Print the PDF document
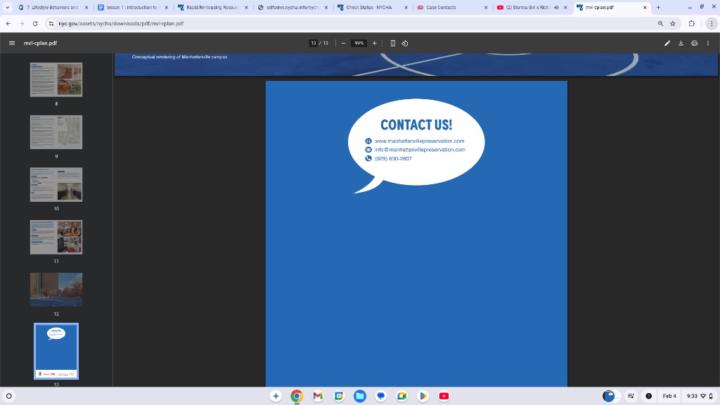This screenshot has width=720, height=405. 694,43
